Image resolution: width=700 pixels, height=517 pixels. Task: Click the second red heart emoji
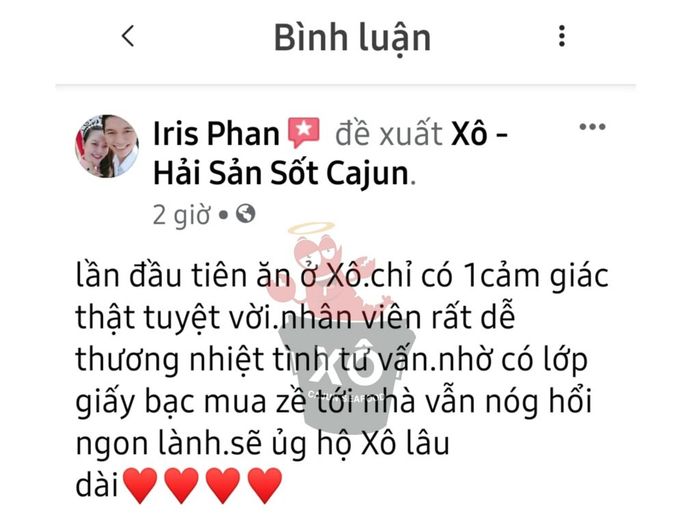tap(181, 485)
